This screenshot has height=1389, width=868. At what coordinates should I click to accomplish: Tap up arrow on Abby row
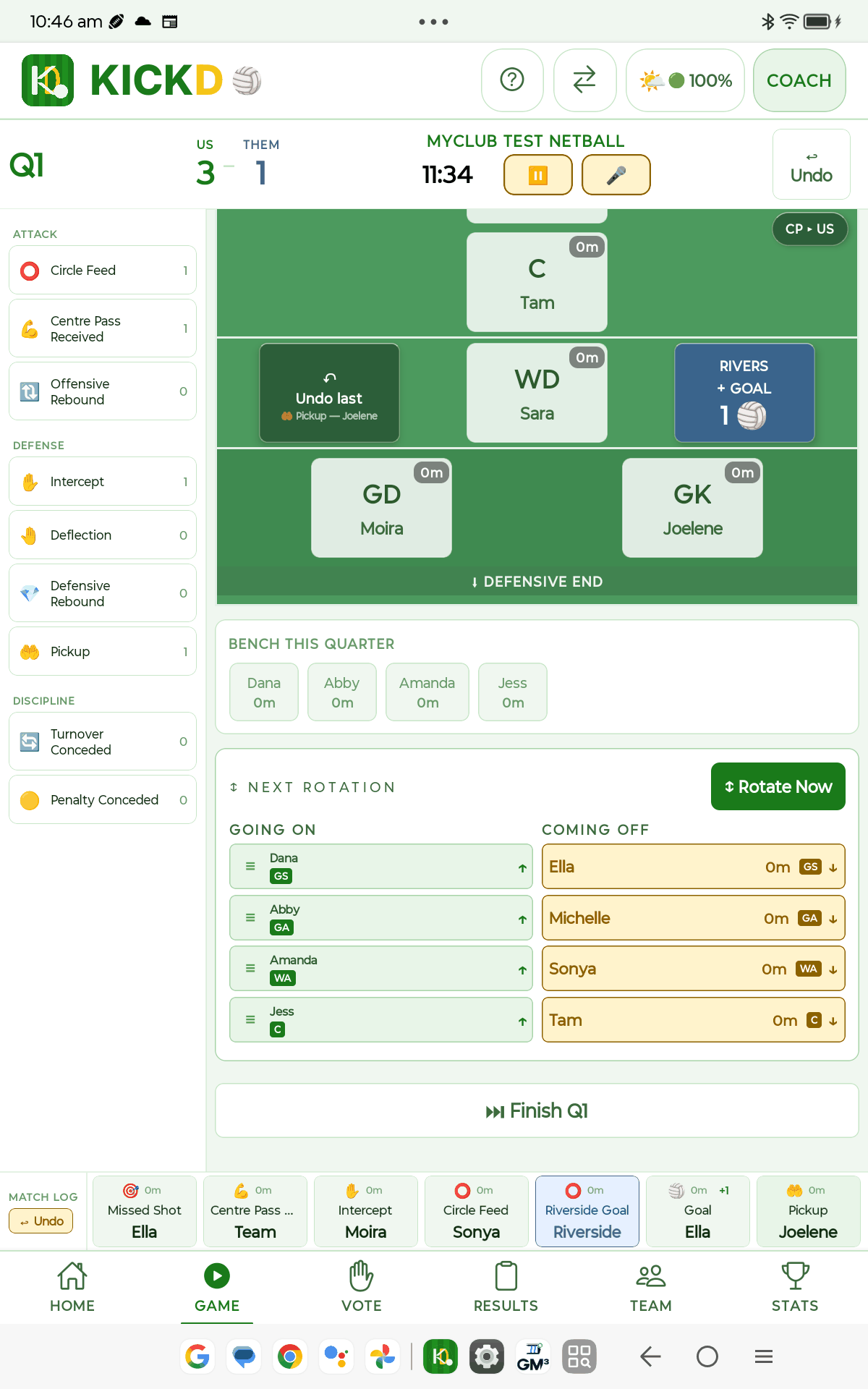point(522,919)
